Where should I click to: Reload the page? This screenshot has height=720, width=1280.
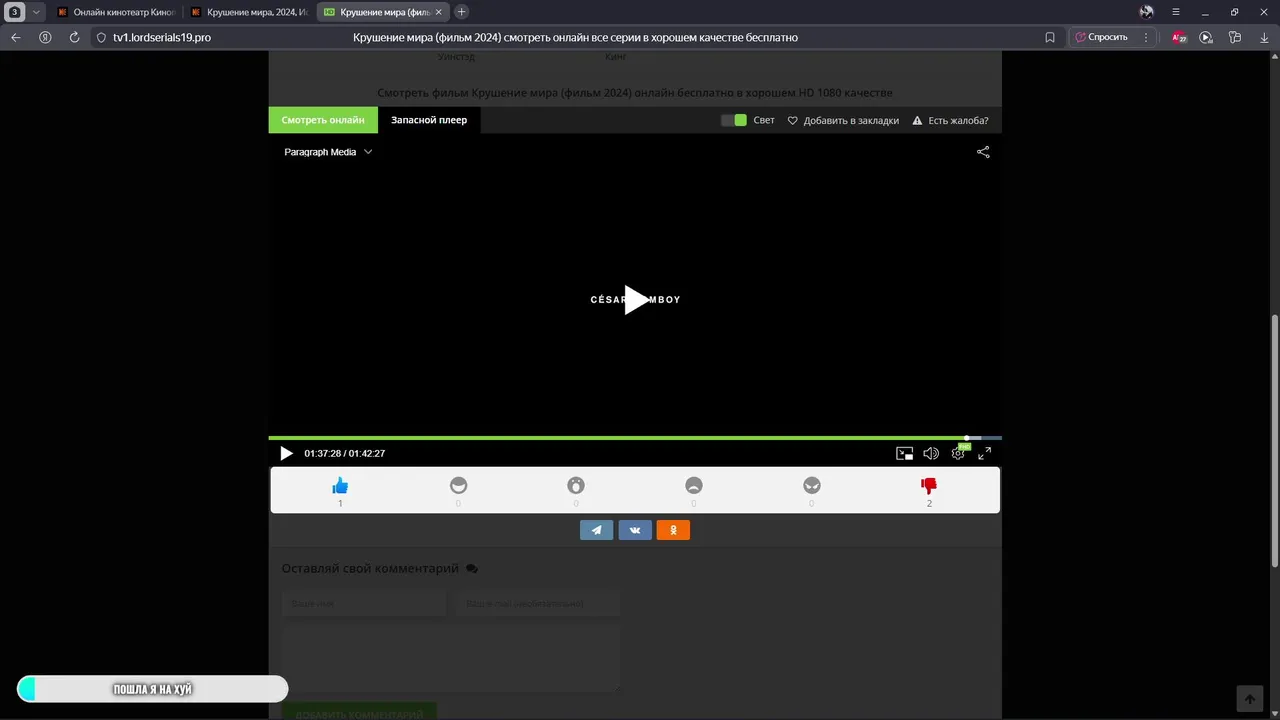click(x=74, y=37)
